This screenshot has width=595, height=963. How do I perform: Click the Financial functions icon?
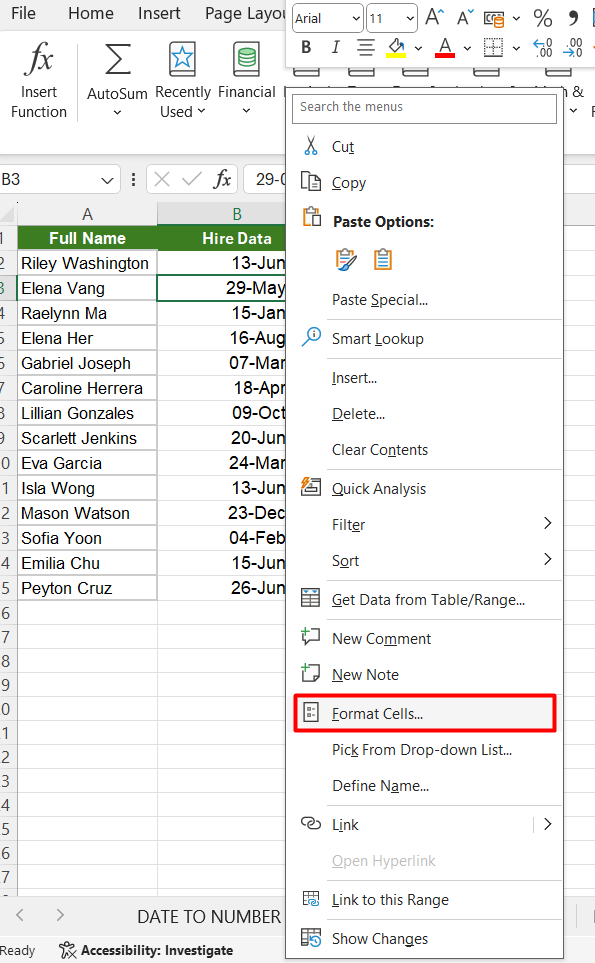pyautogui.click(x=246, y=60)
